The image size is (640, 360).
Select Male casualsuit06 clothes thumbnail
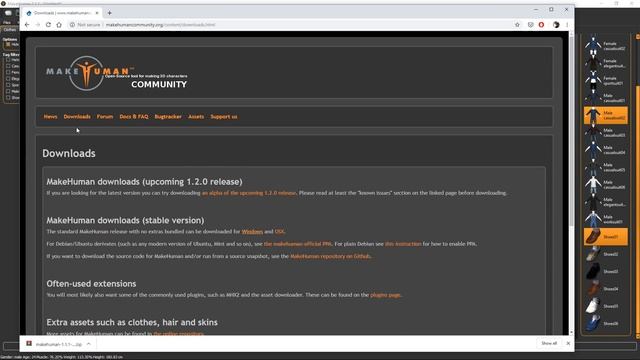tap(606, 184)
